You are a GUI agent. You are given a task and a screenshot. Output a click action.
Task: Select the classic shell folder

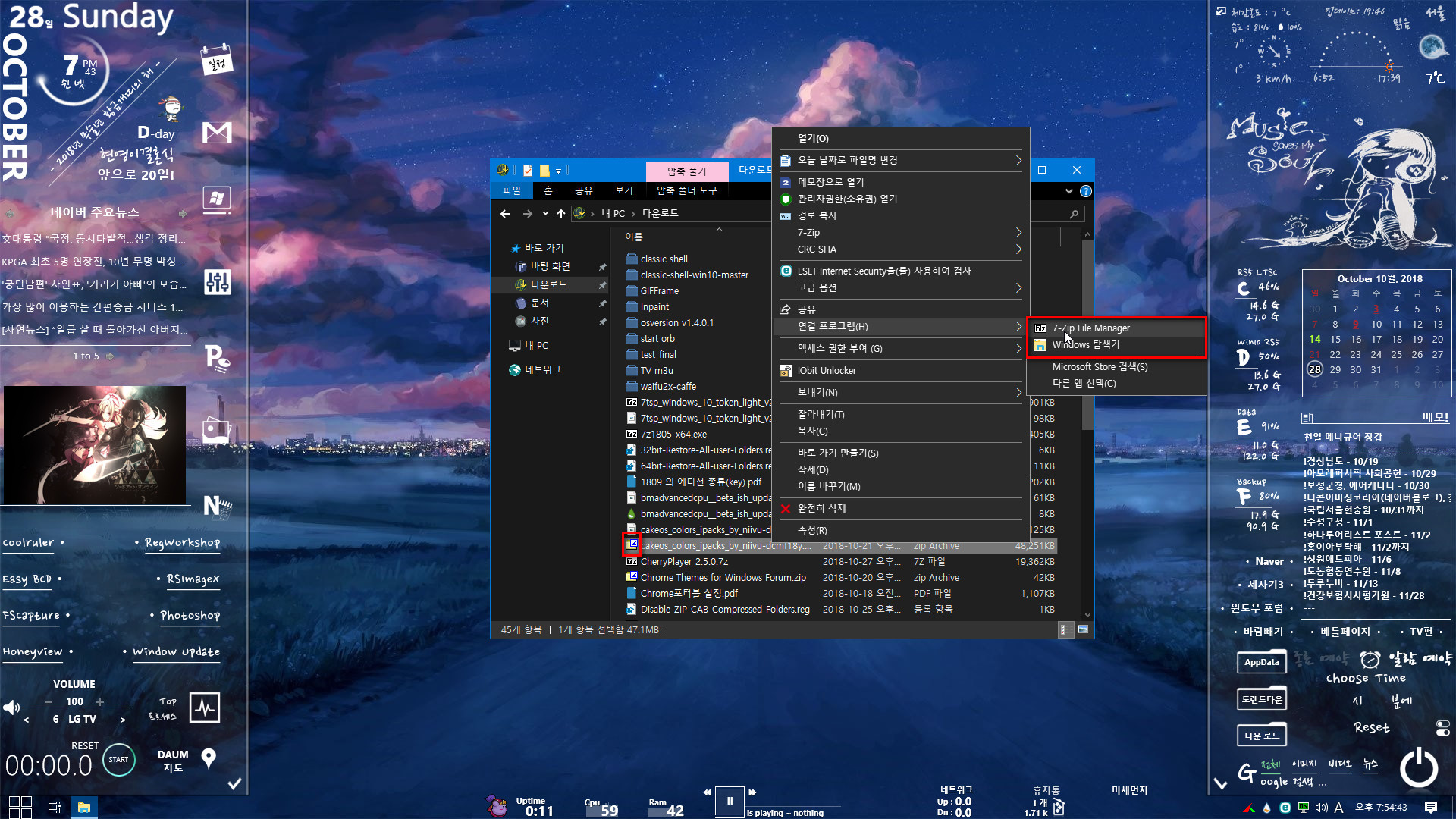664,259
